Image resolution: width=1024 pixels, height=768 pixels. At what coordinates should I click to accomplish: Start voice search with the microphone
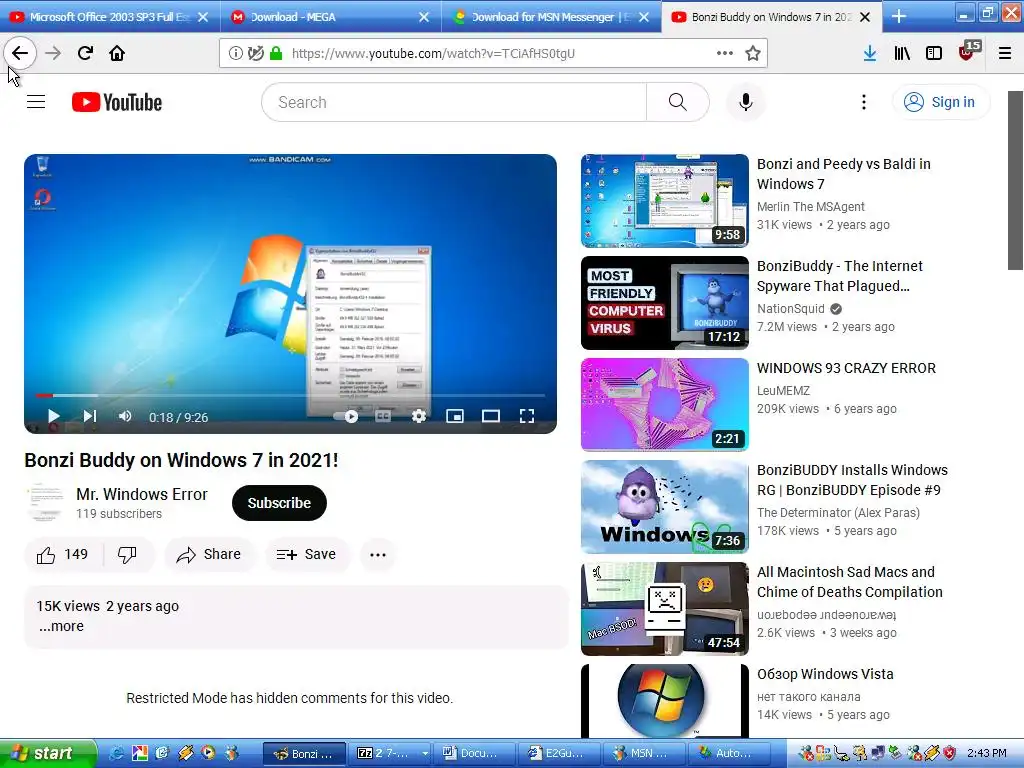[x=746, y=102]
